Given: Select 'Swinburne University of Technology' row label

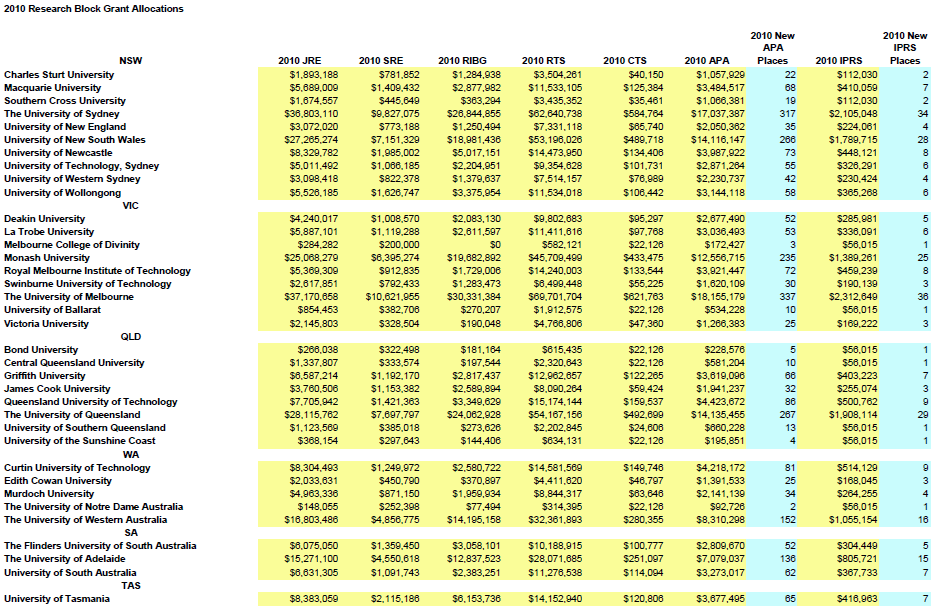Looking at the screenshot, I should (87, 284).
